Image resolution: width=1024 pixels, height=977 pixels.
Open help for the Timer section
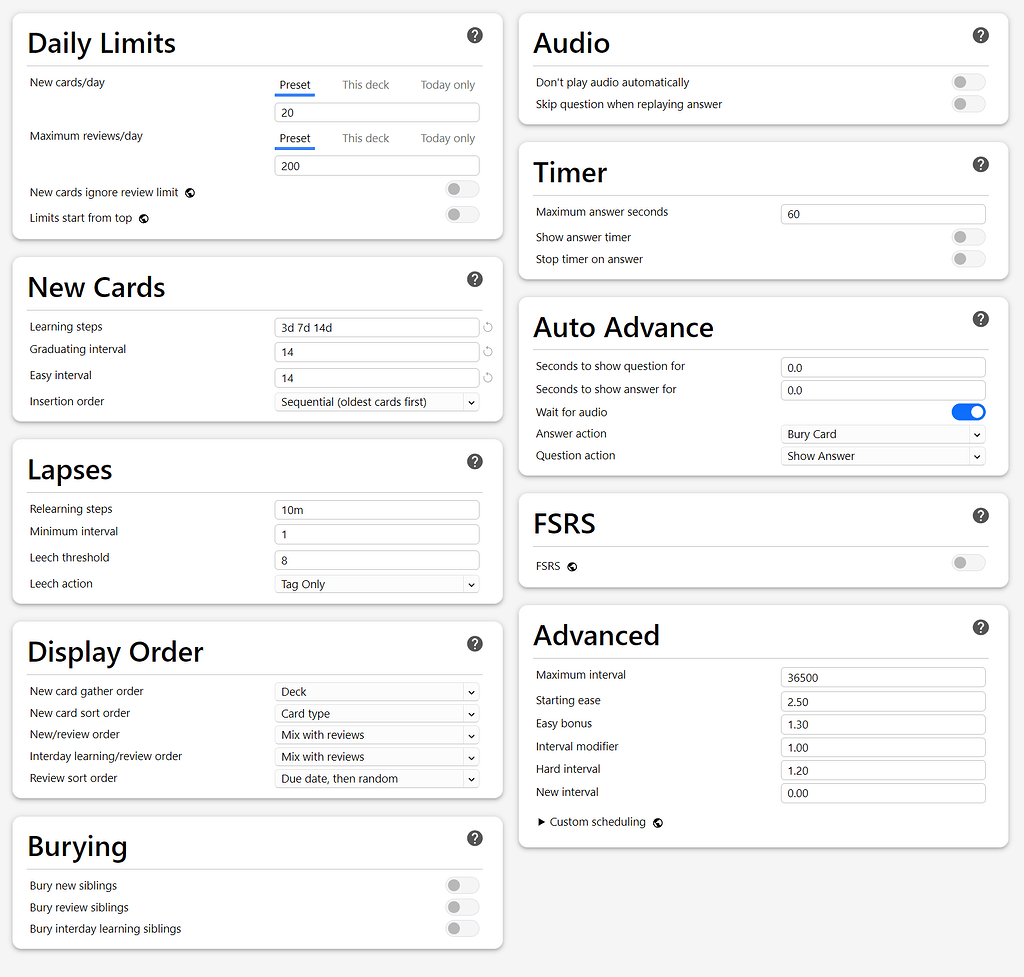coord(980,164)
